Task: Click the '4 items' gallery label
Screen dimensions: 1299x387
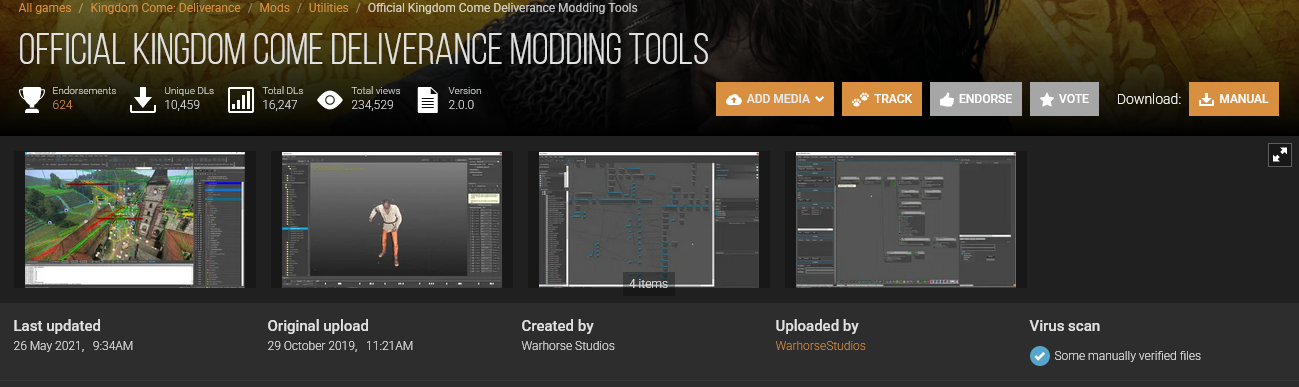Action: (x=648, y=284)
